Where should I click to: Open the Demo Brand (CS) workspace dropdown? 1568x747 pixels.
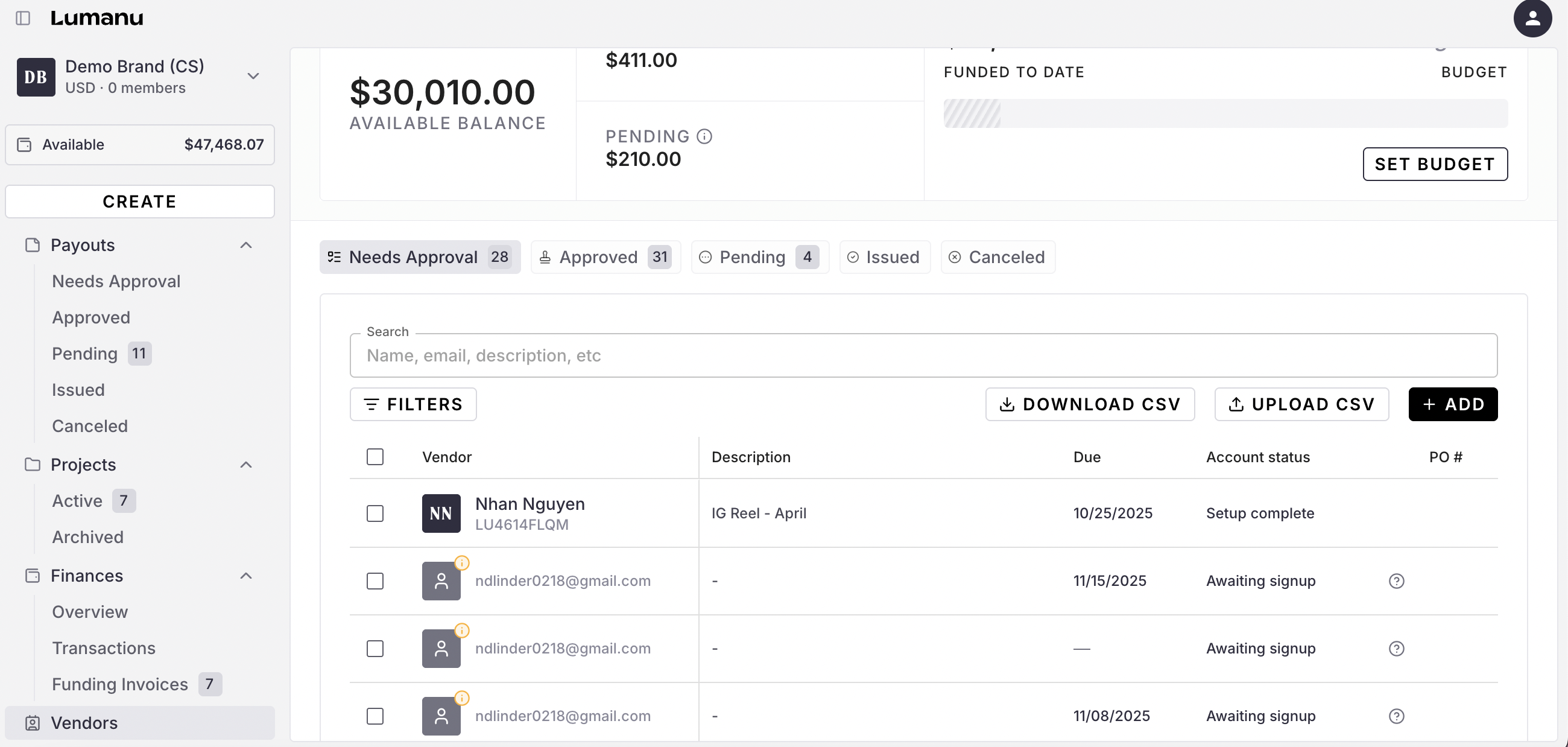pos(253,76)
